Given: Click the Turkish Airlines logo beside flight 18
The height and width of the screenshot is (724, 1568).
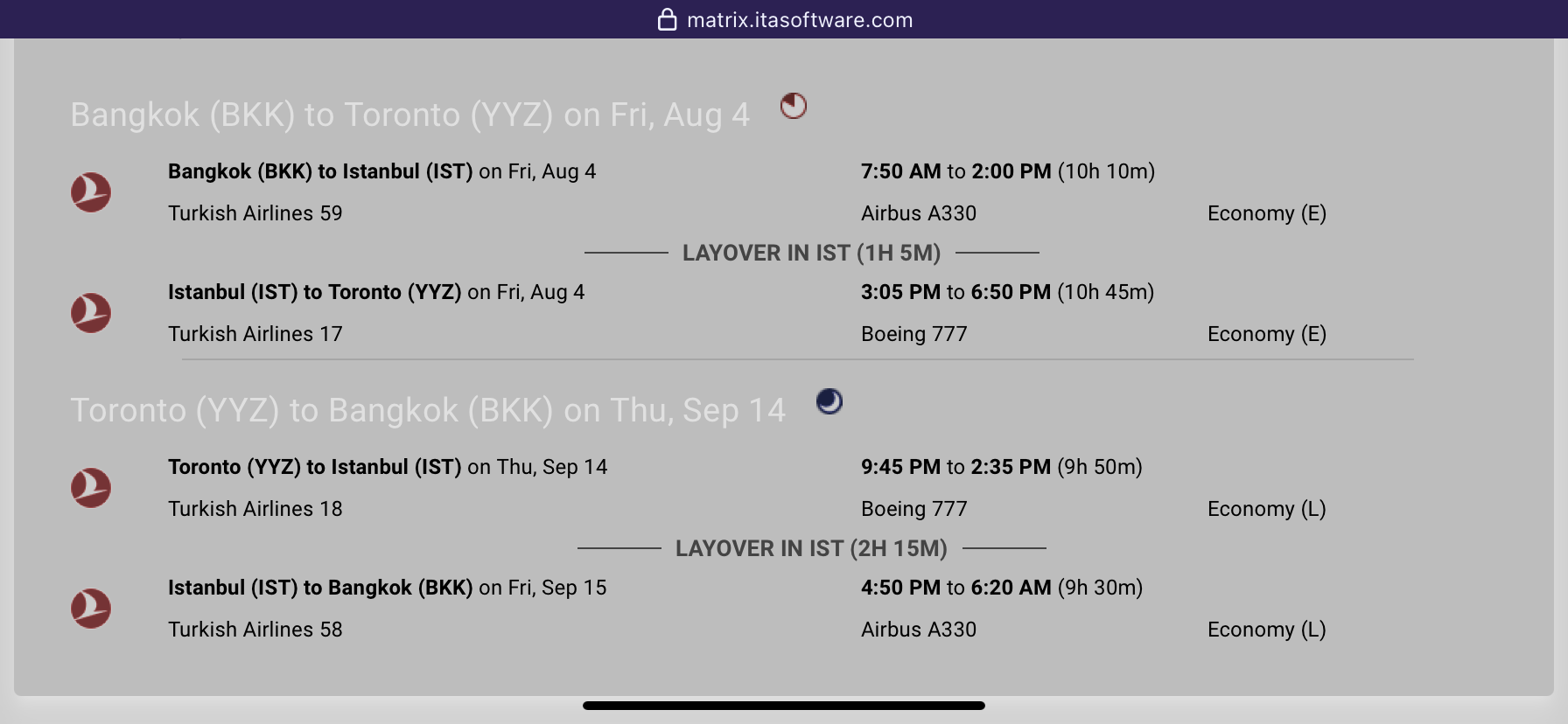Looking at the screenshot, I should pos(91,488).
